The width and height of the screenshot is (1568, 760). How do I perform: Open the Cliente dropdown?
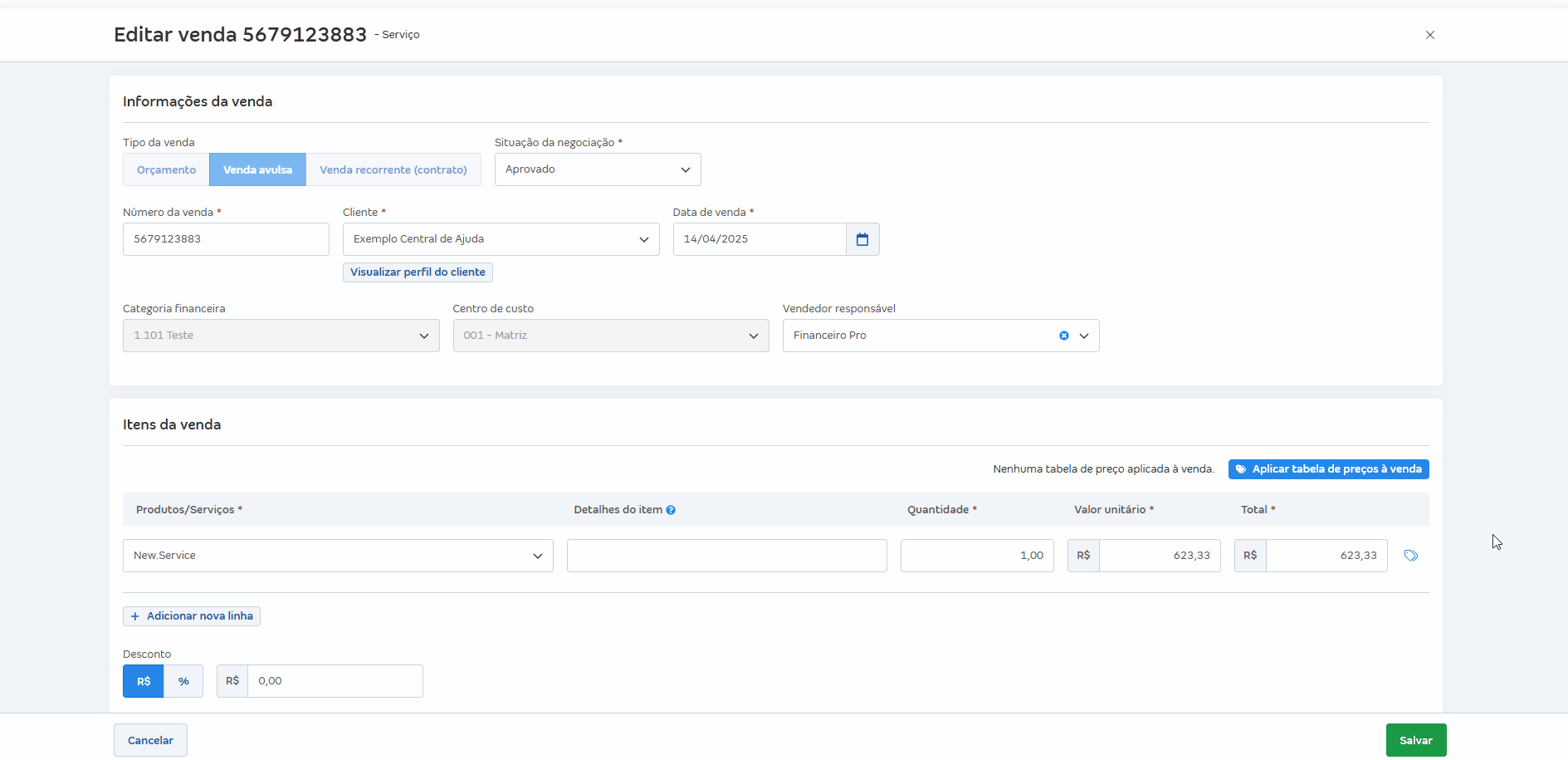pyautogui.click(x=501, y=239)
